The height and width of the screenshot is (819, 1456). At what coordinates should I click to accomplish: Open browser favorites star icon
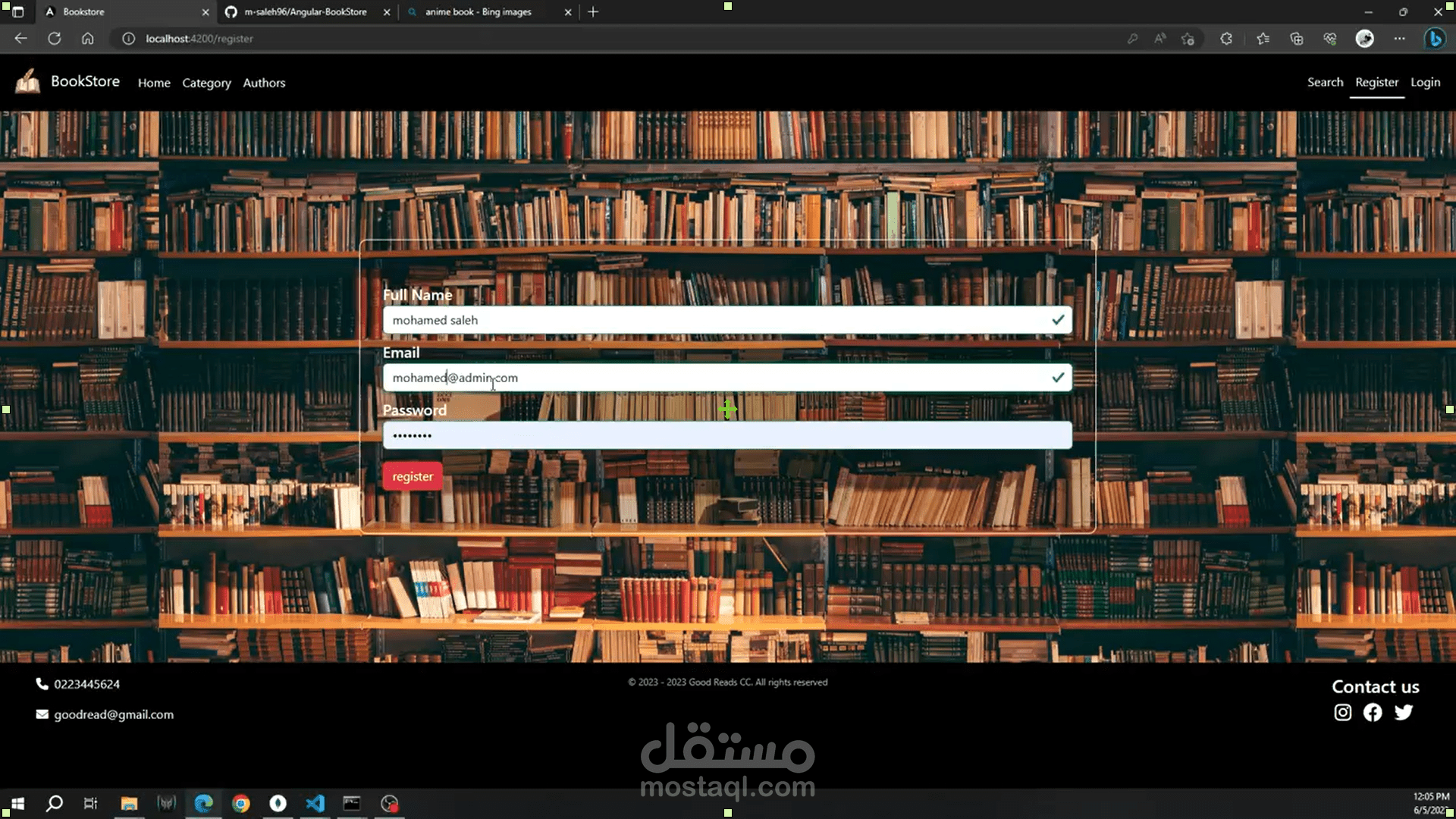click(x=1263, y=39)
